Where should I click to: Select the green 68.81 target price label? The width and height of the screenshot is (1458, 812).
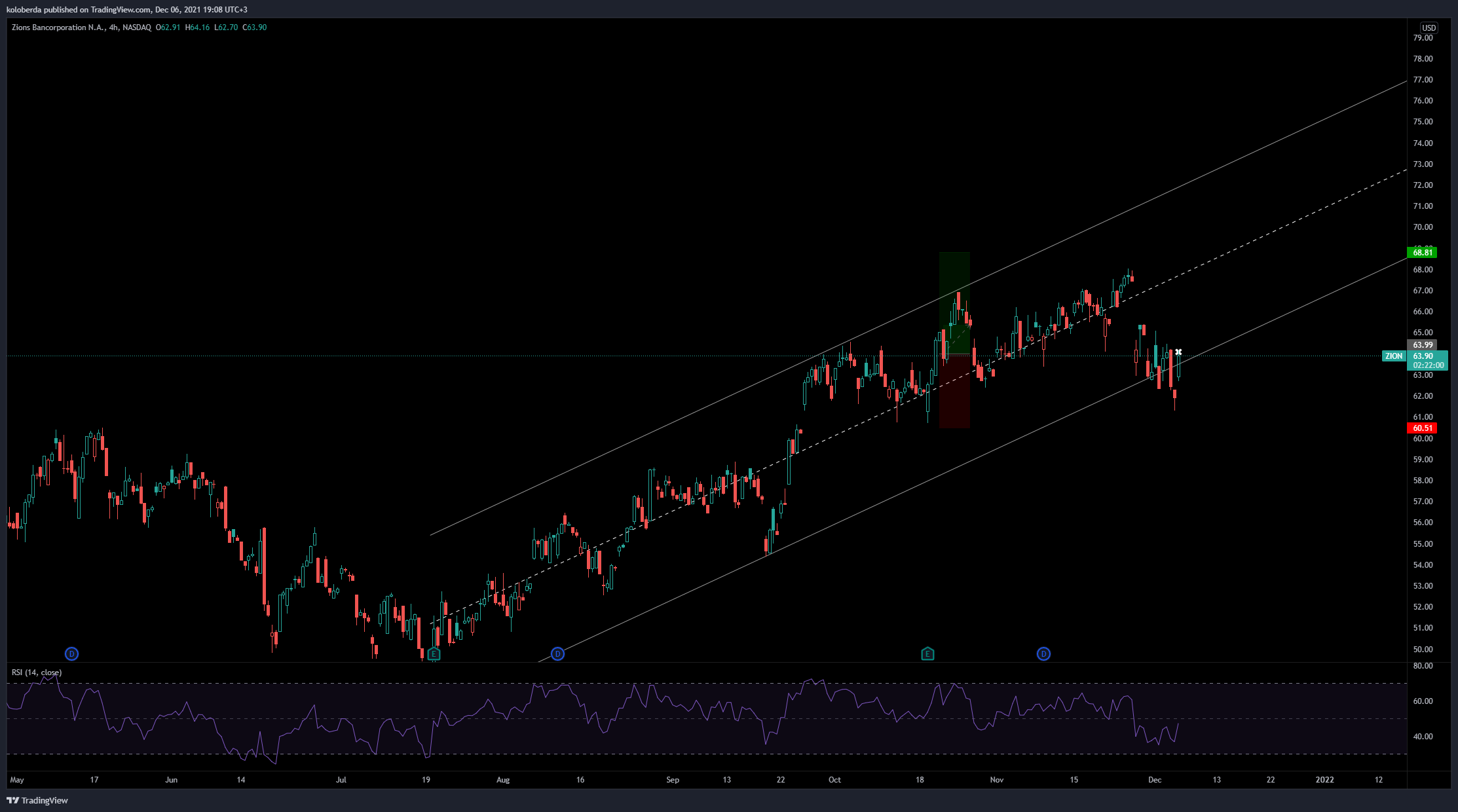pyautogui.click(x=1422, y=252)
